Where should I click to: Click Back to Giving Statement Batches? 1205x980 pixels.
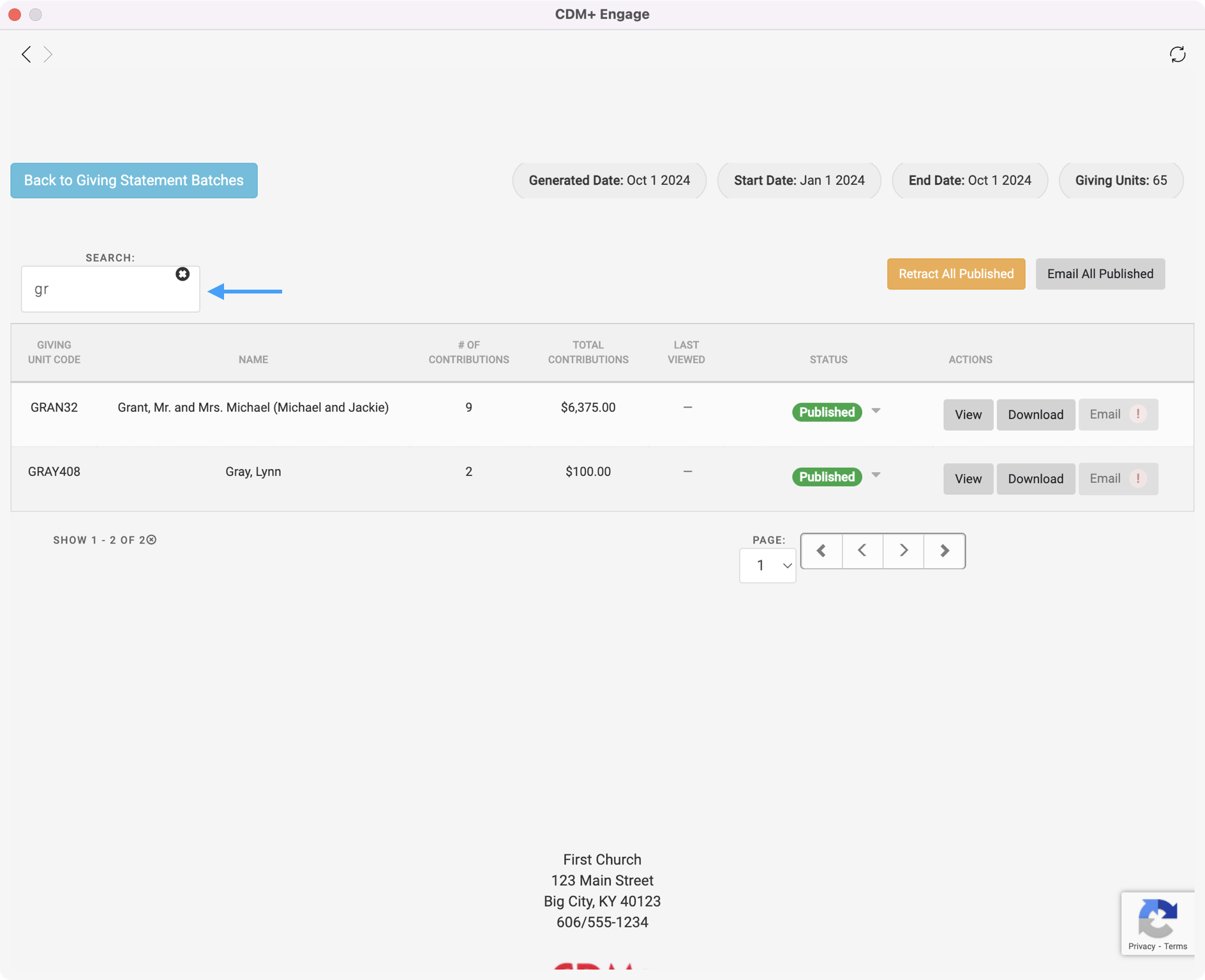coord(134,181)
